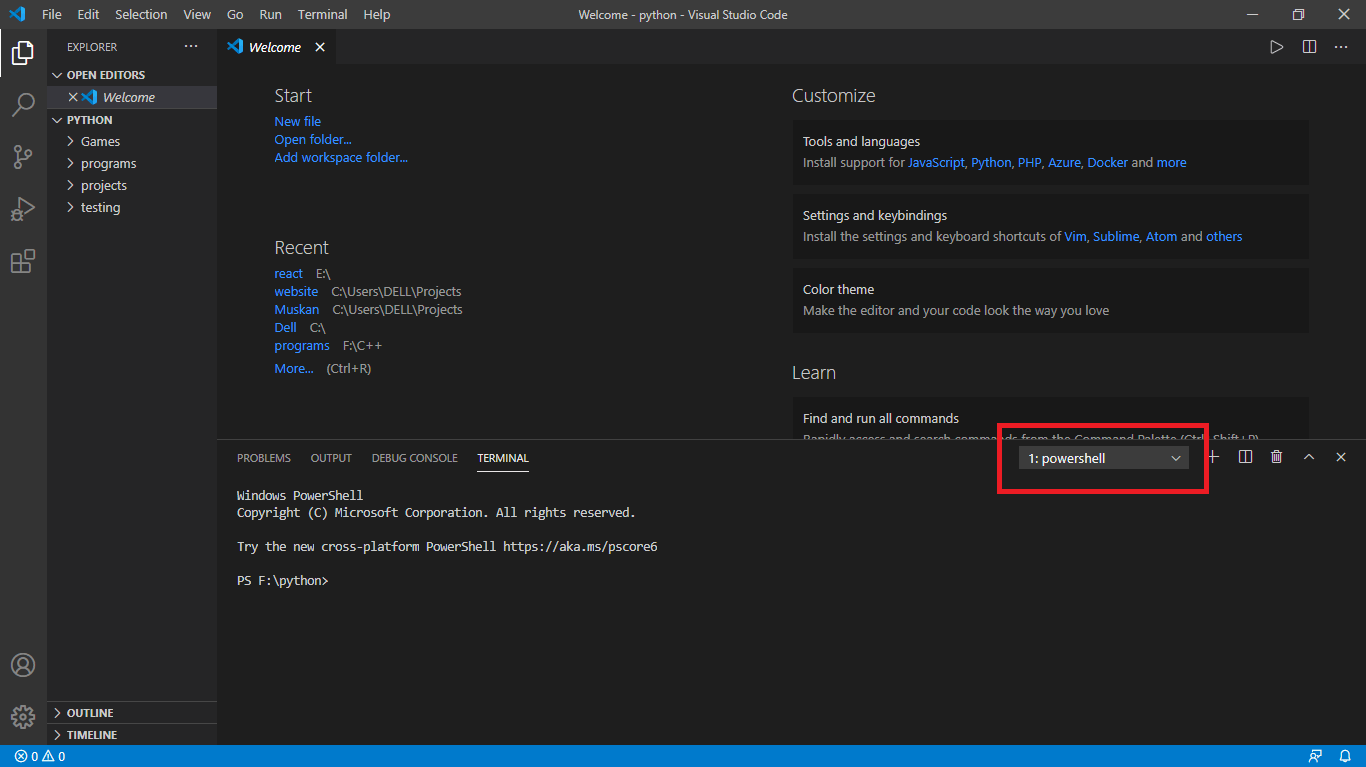Open the Terminal menu

click(322, 14)
